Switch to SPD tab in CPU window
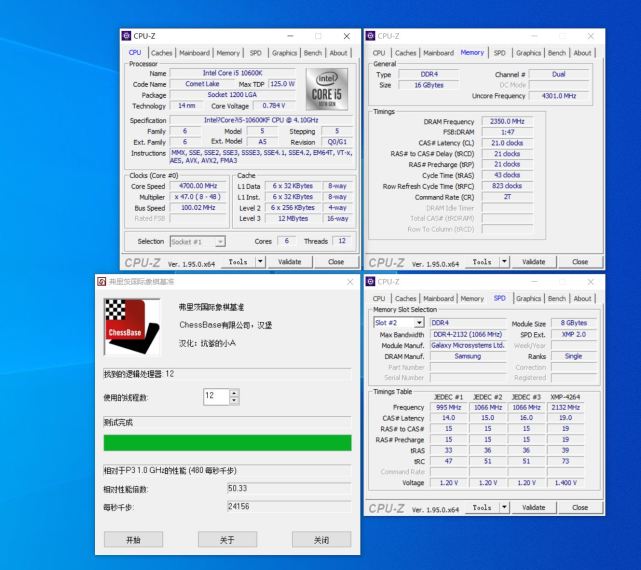Image resolution: width=641 pixels, height=570 pixels. pyautogui.click(x=256, y=53)
